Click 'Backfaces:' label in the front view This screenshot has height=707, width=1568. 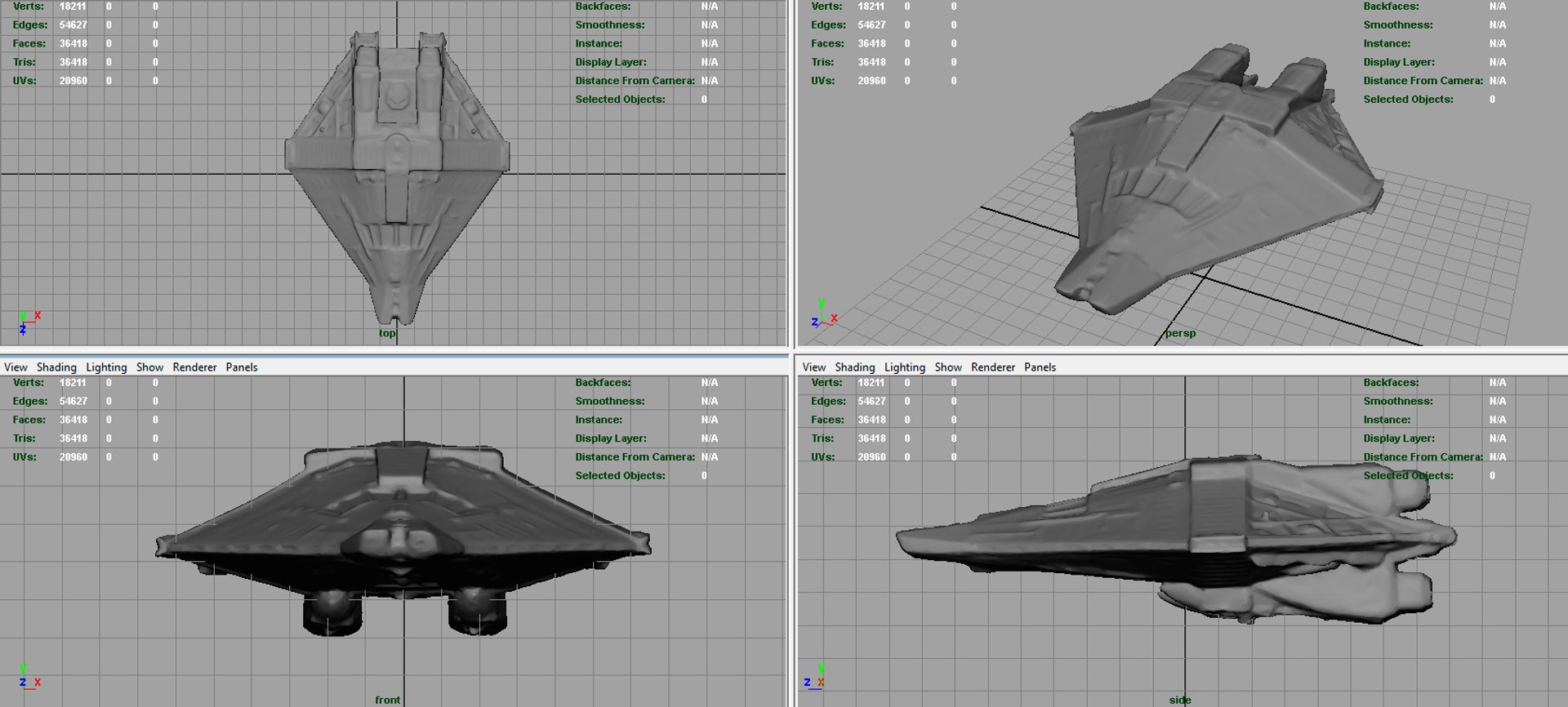(x=603, y=383)
